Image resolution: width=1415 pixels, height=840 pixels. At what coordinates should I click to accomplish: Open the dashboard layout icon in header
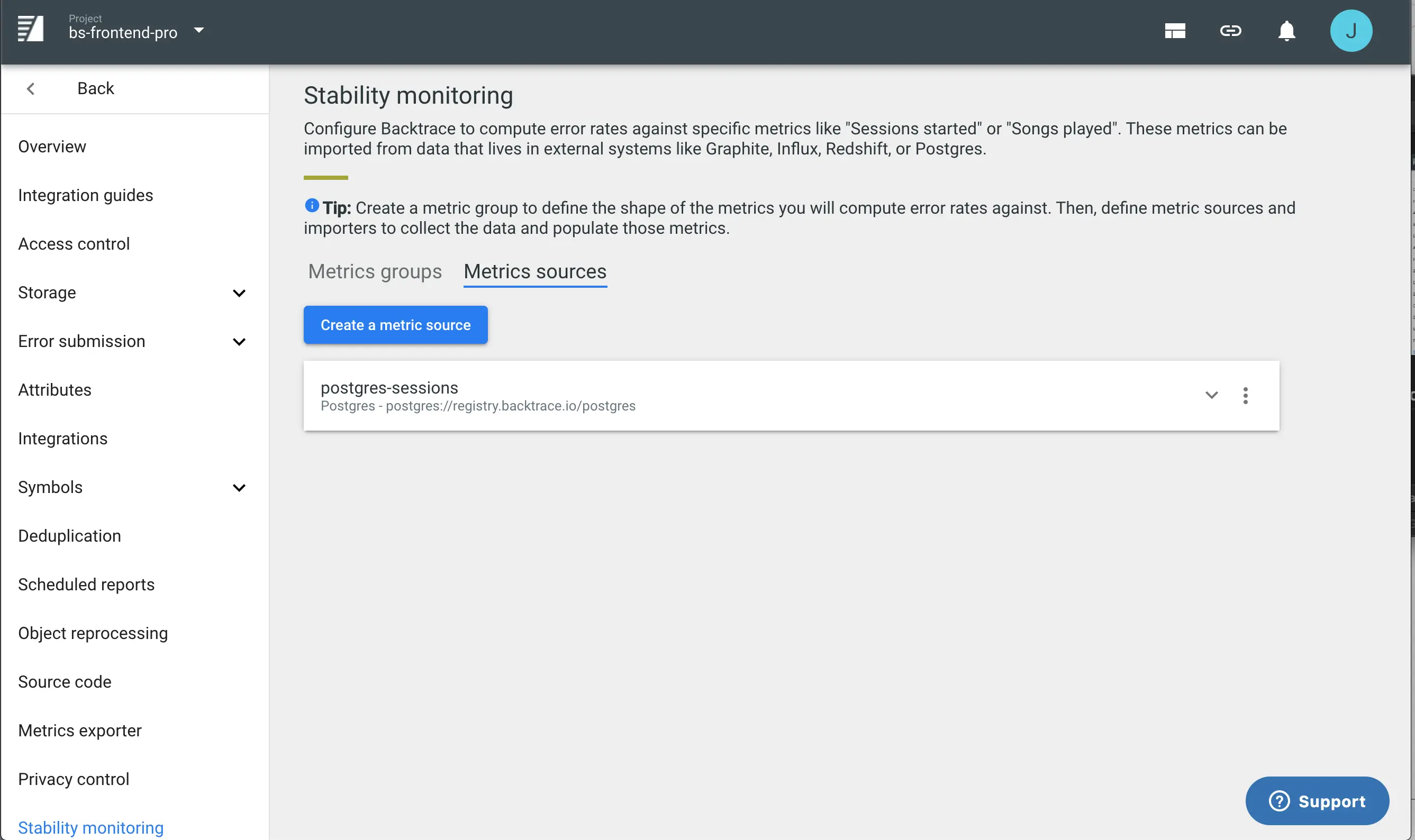point(1175,31)
